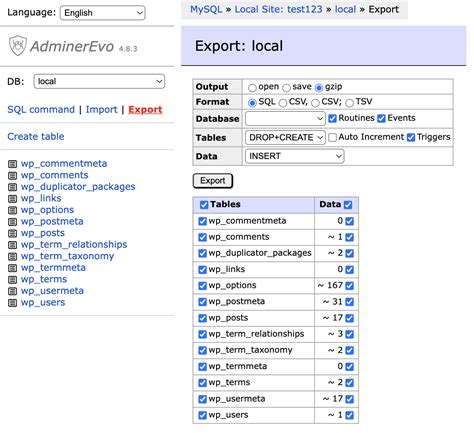
Task: Toggle the Events checkbox
Action: tap(381, 118)
